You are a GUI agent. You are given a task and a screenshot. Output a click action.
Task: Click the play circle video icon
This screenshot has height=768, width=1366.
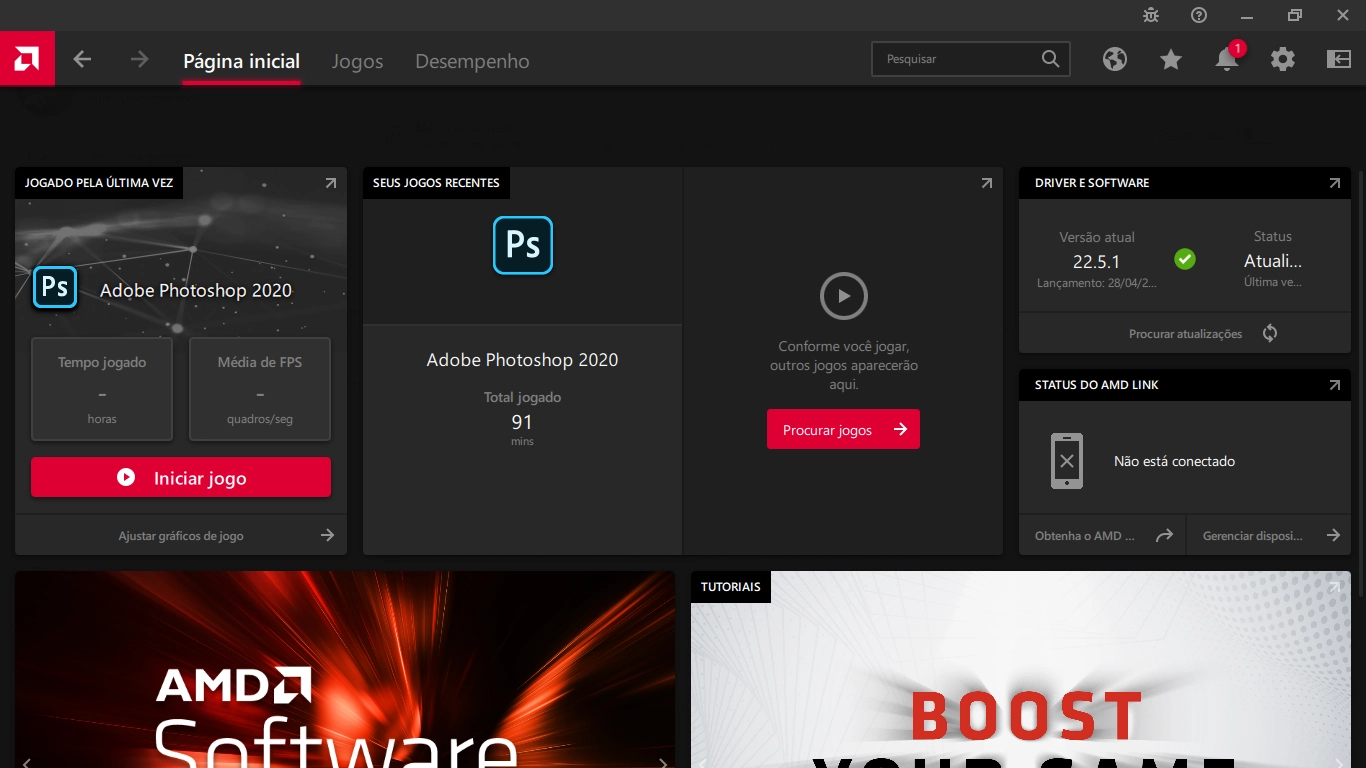tap(844, 296)
